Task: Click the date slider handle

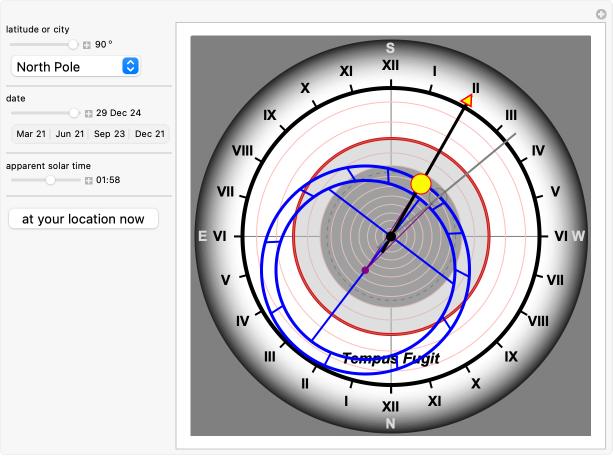Action: [x=74, y=112]
